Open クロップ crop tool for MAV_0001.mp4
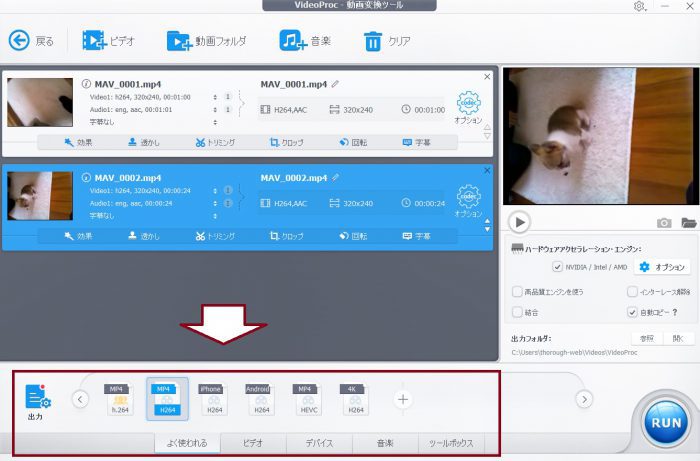The width and height of the screenshot is (700, 461). (287, 142)
